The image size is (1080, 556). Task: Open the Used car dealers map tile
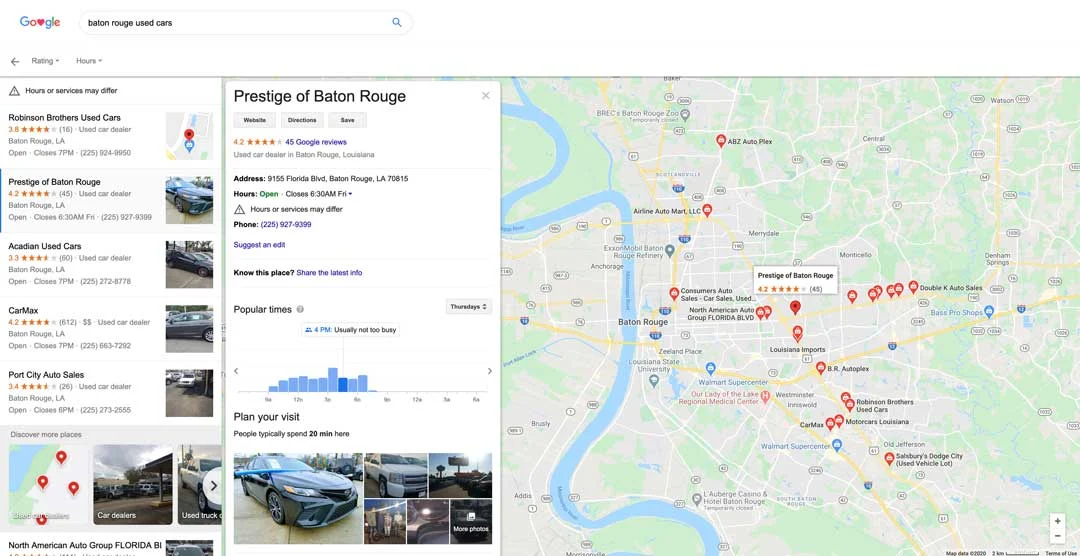click(49, 484)
